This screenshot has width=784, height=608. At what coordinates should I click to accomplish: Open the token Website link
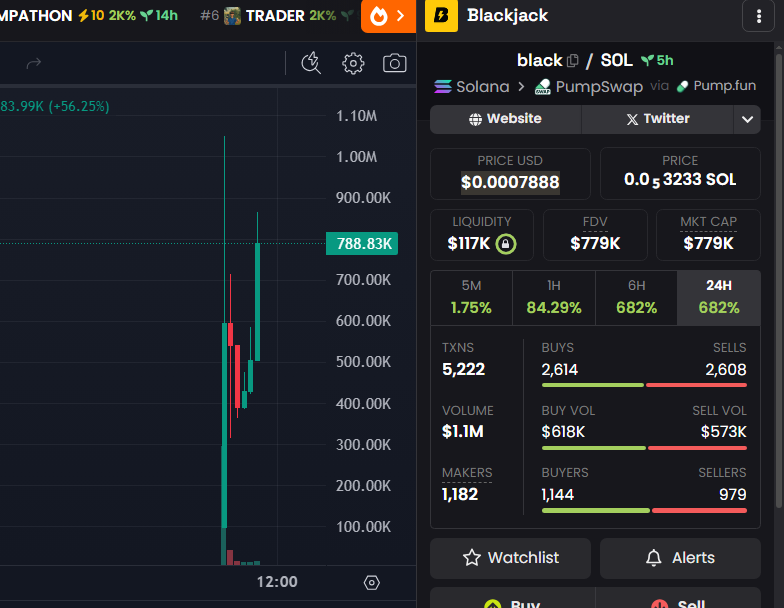pyautogui.click(x=506, y=119)
